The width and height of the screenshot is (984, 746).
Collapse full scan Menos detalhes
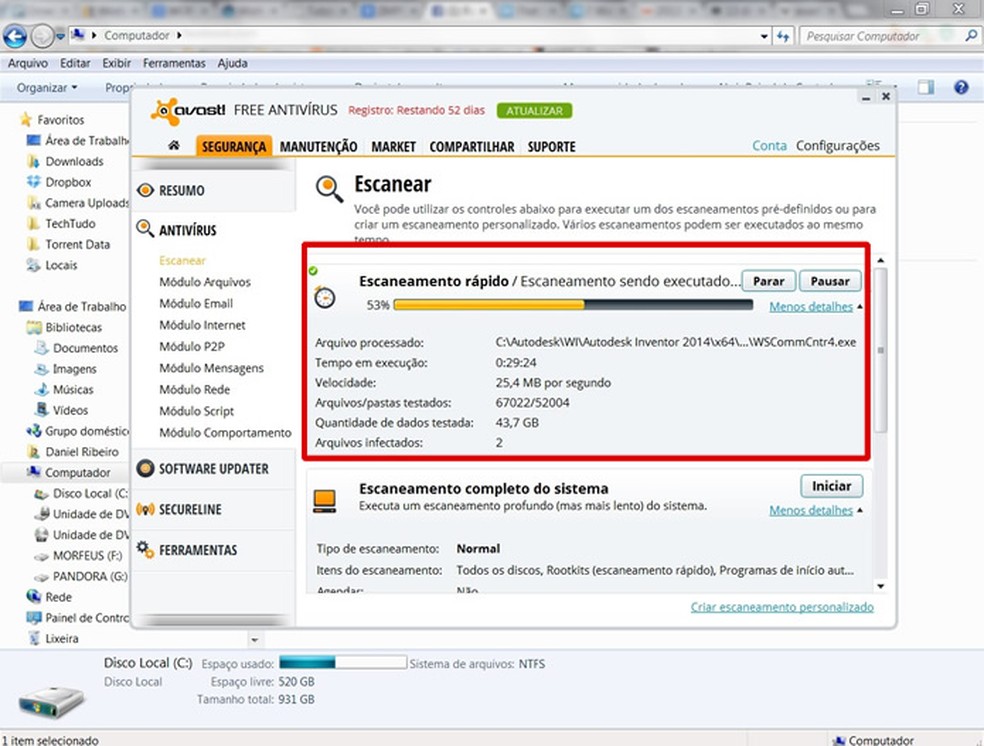point(811,510)
